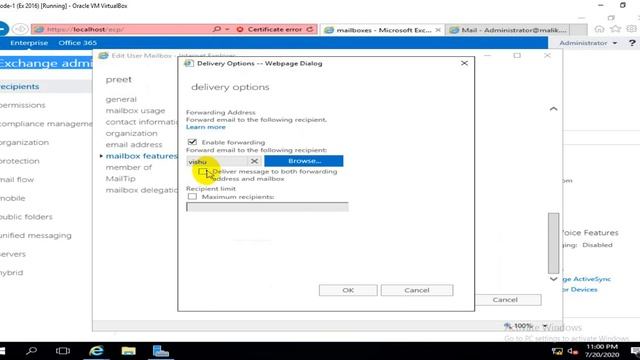The height and width of the screenshot is (360, 640).
Task: Switch to the Office 365 tab
Action: [x=78, y=43]
